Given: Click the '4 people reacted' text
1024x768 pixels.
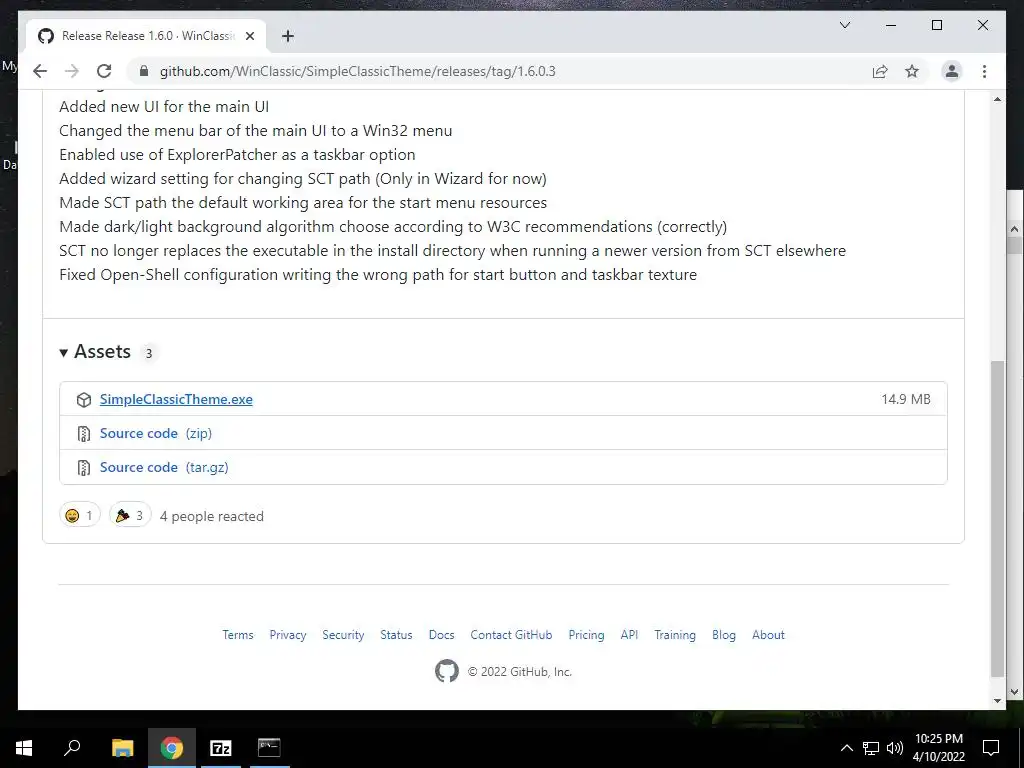Looking at the screenshot, I should pos(212,516).
